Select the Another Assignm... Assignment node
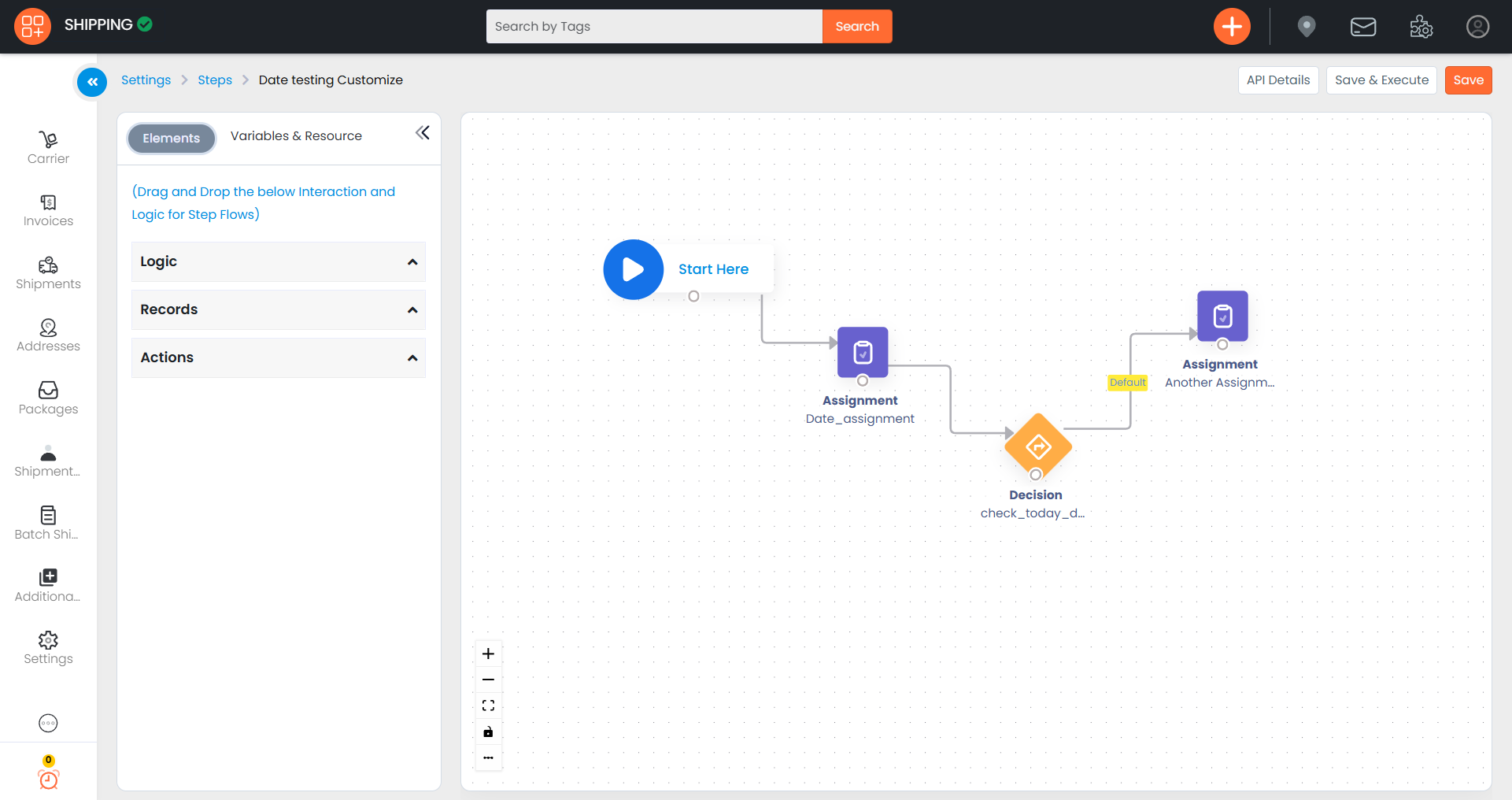 pyautogui.click(x=1222, y=316)
